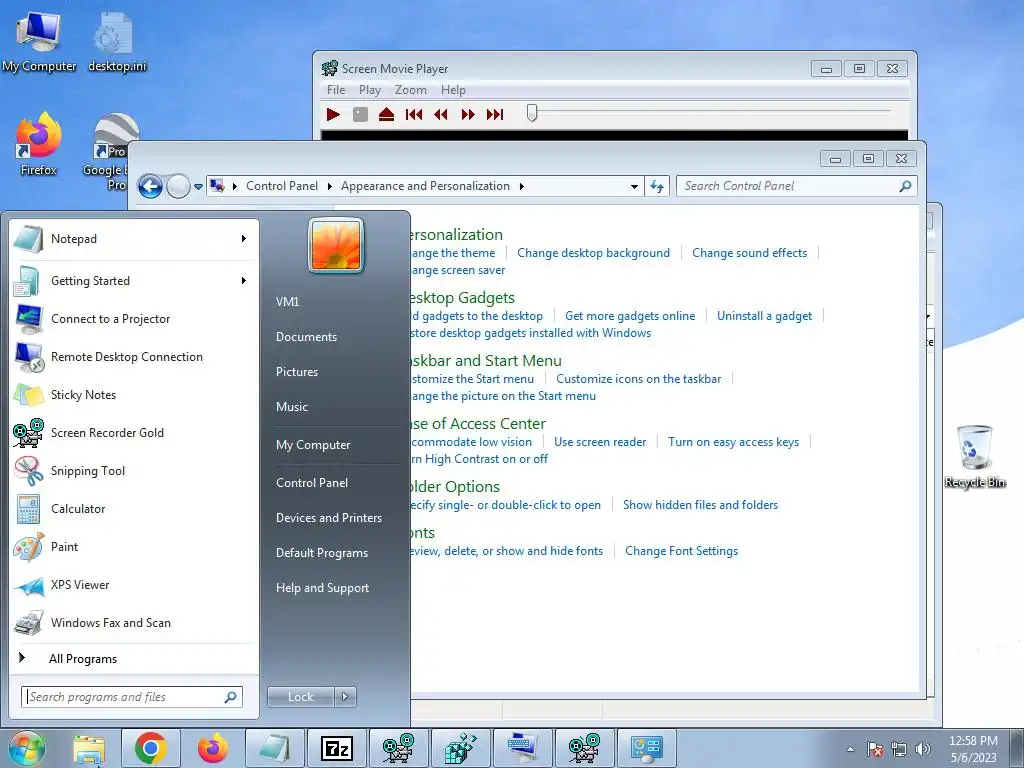Image resolution: width=1024 pixels, height=768 pixels.
Task: Expand the address bar history dropdown
Action: pyautogui.click(x=634, y=187)
